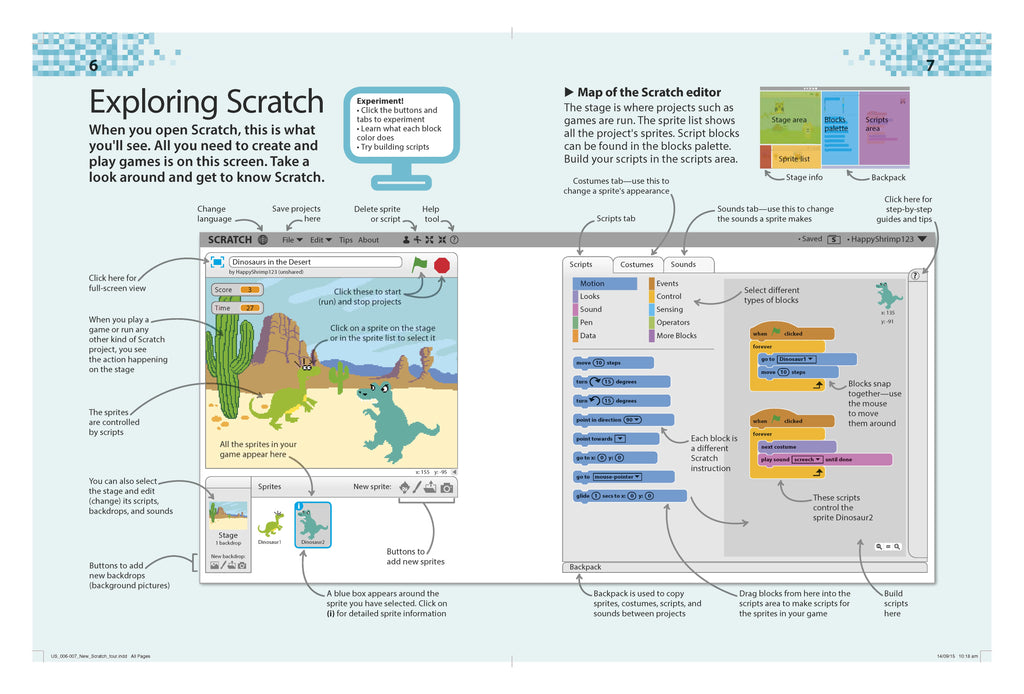Click the shrink sprite tool in the toolbar
Screen dimensions: 1024x694
(x=442, y=240)
